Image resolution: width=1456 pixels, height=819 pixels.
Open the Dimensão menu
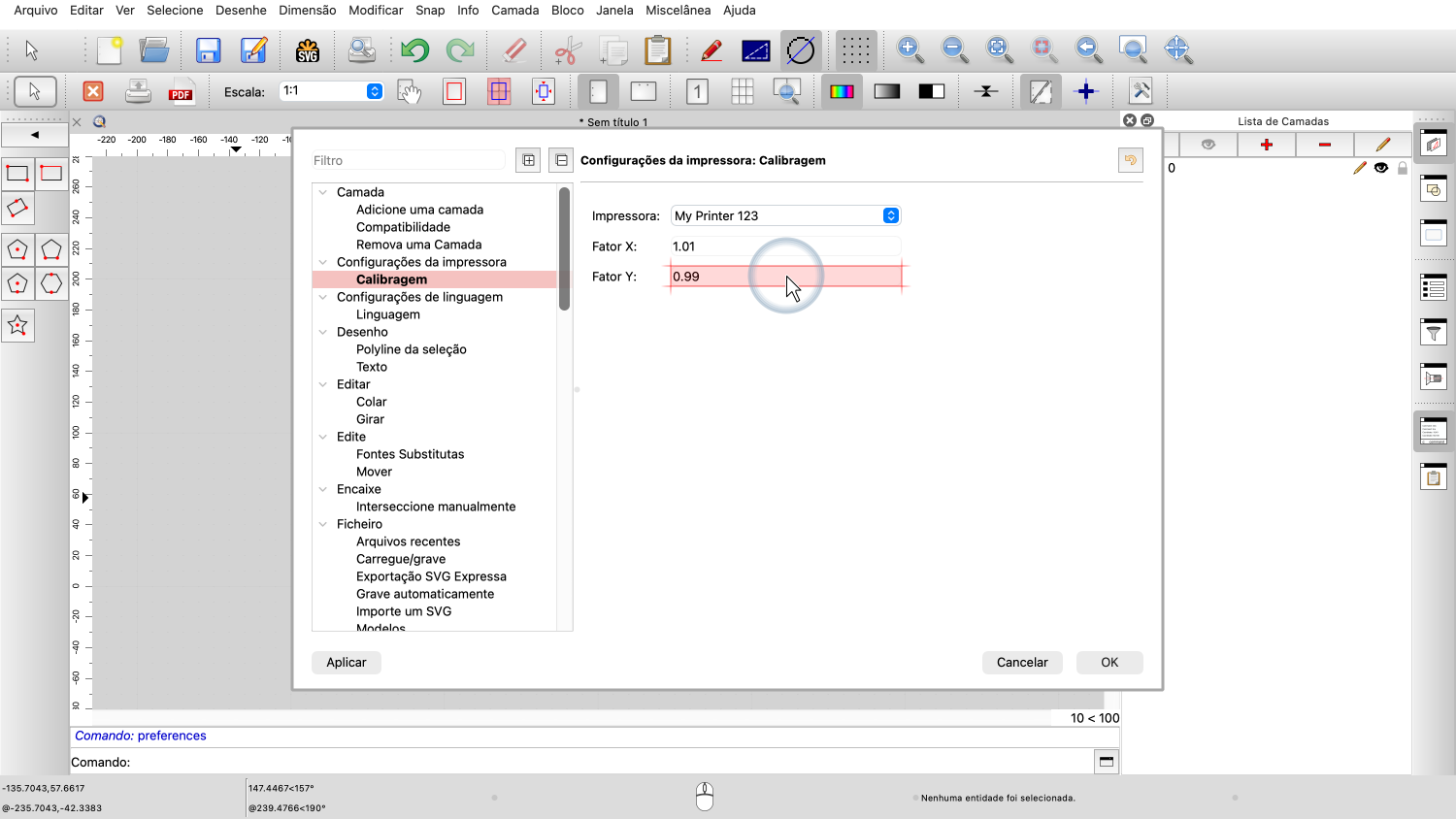coord(307,10)
